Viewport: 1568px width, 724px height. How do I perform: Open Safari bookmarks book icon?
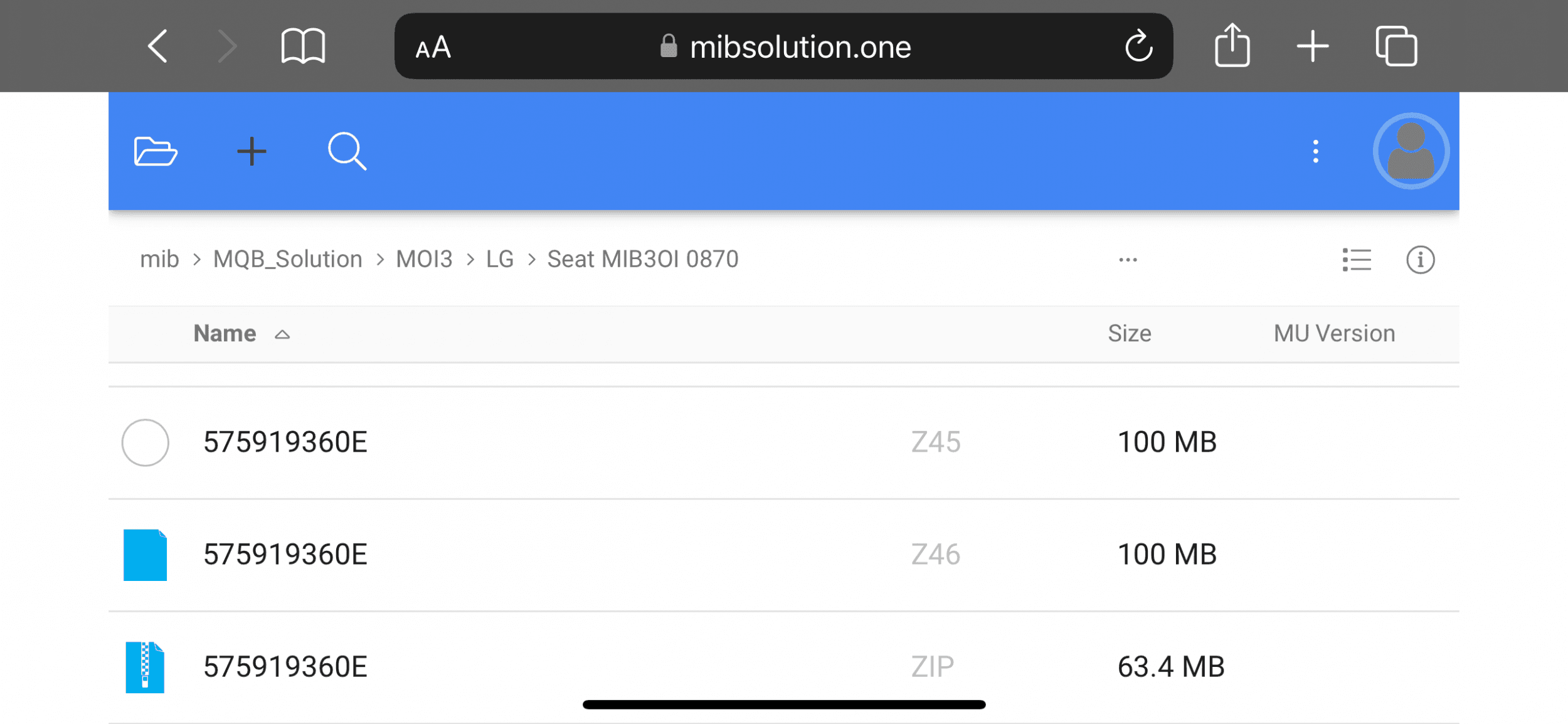303,46
